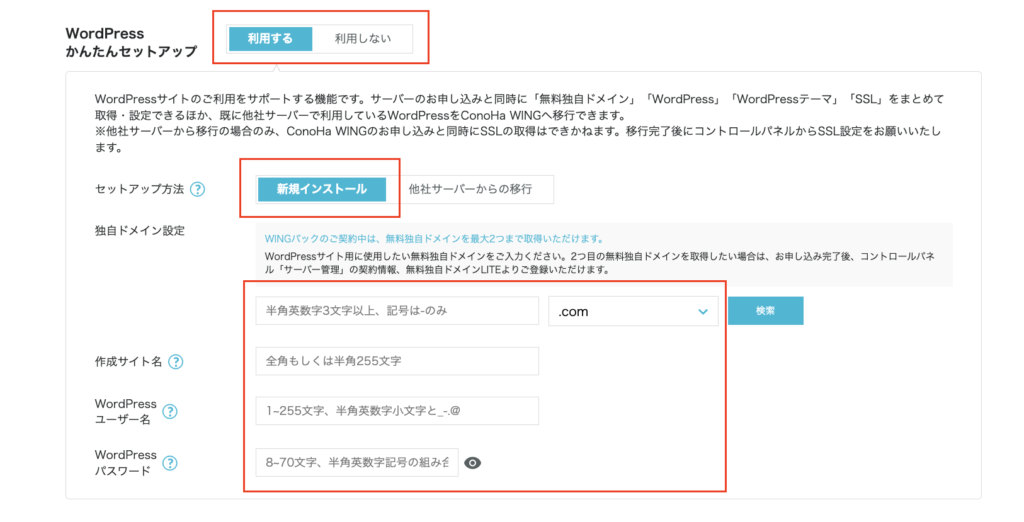1024x522 pixels.
Task: Open help icon for 作成サイト名
Action: click(x=176, y=362)
